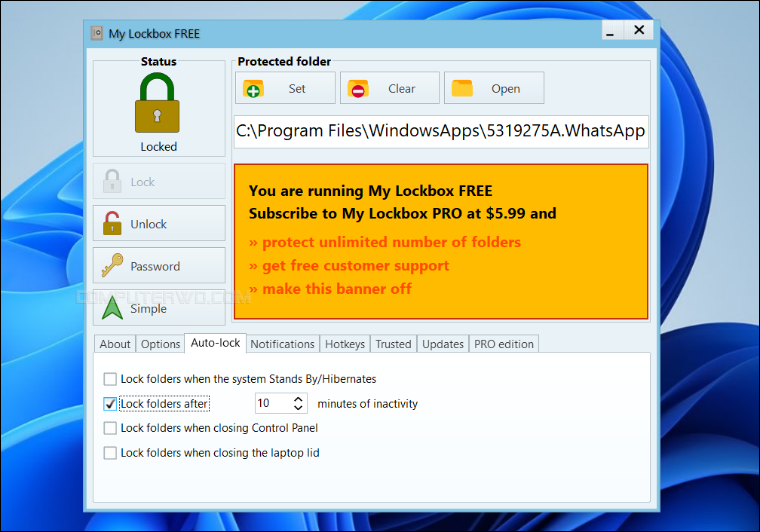Click the red minus Clear icon
The height and width of the screenshot is (532, 760).
358,89
